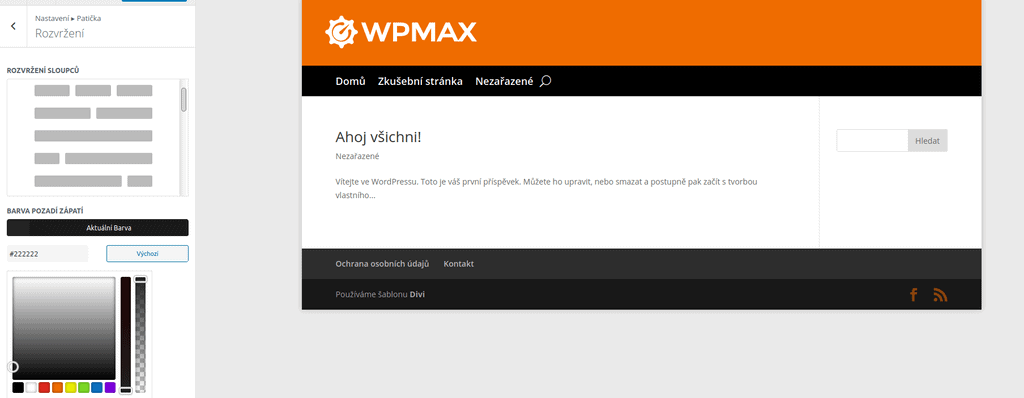Click the Rozvržení section heading
Viewport: 1024px width, 398px height.
tap(59, 33)
